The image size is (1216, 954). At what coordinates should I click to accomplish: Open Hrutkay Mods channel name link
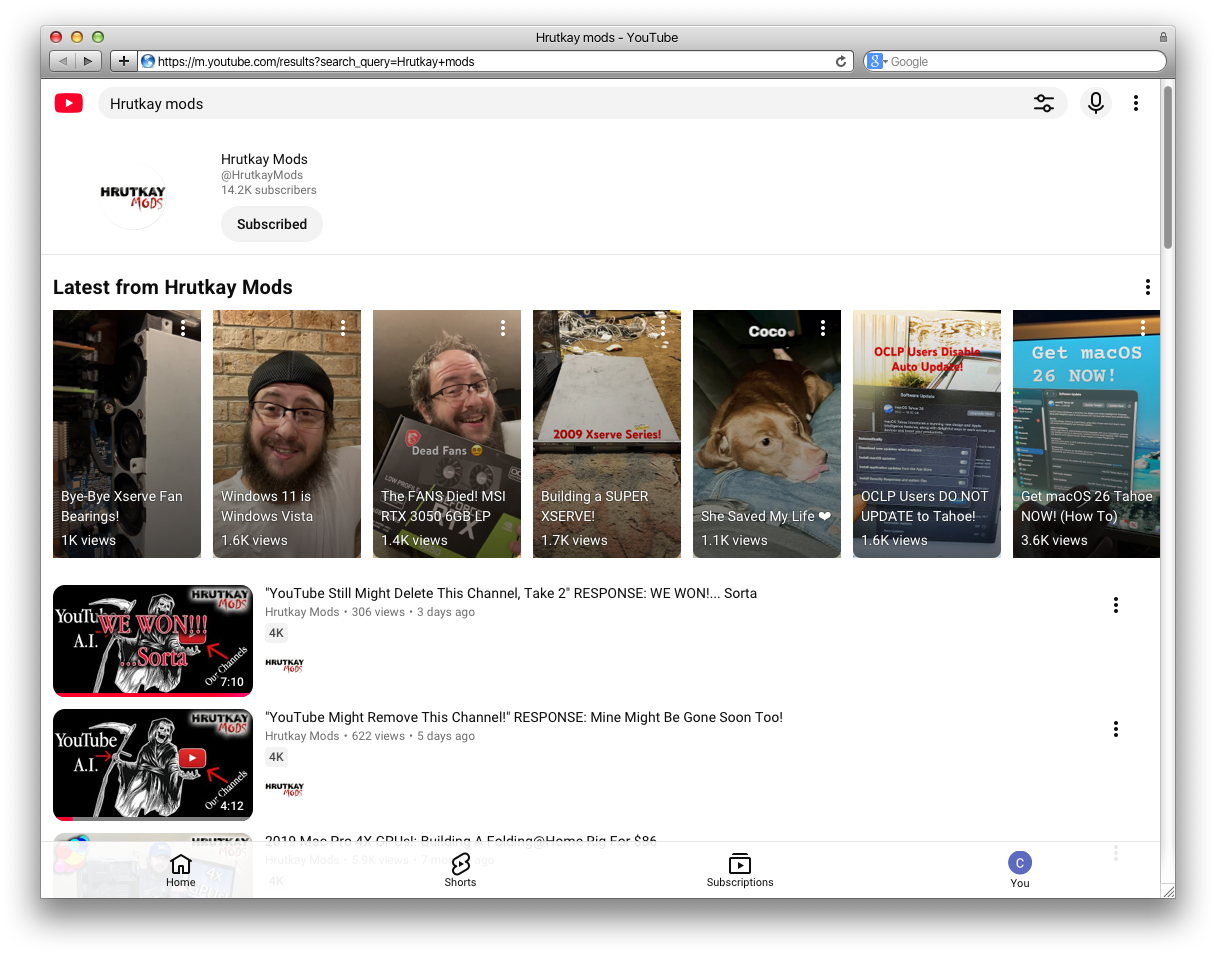point(264,159)
